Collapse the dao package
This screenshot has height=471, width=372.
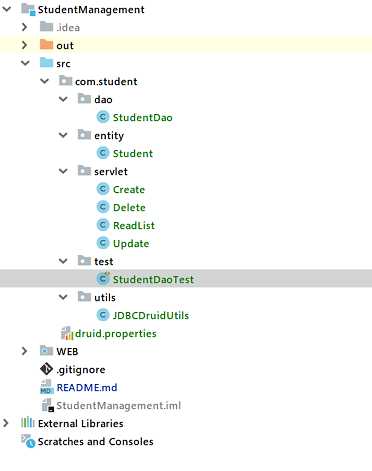click(x=63, y=99)
